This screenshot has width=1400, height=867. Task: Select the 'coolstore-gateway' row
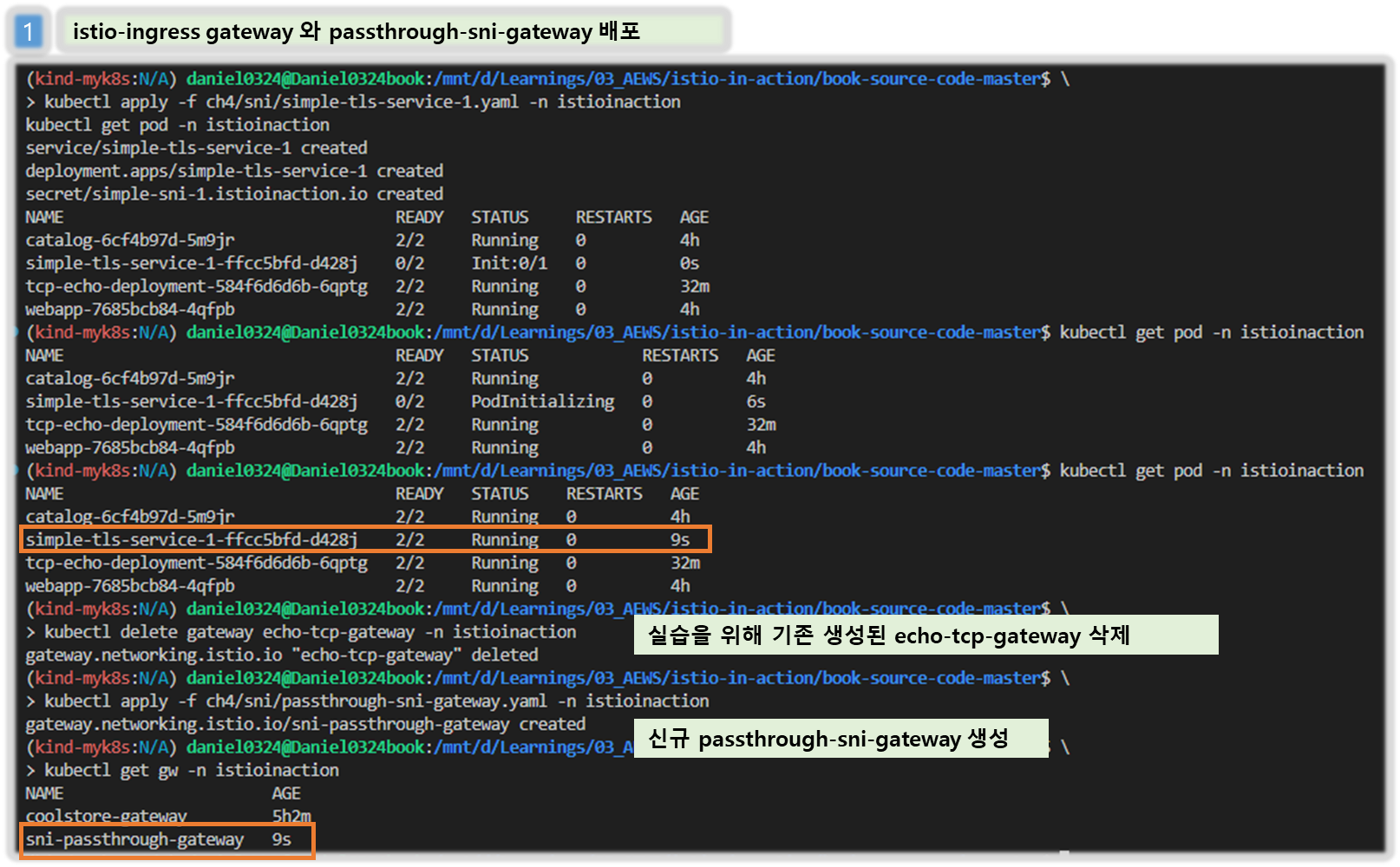pos(168,816)
